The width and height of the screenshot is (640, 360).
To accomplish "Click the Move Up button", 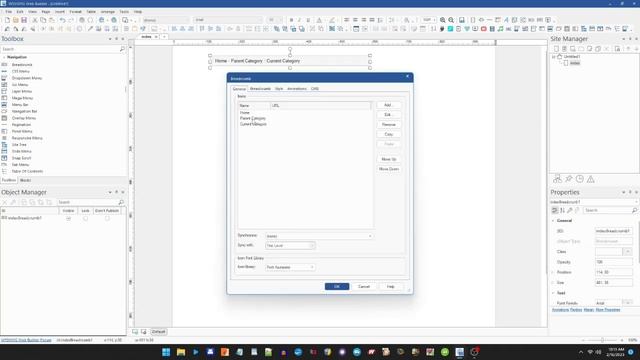I will point(388,159).
